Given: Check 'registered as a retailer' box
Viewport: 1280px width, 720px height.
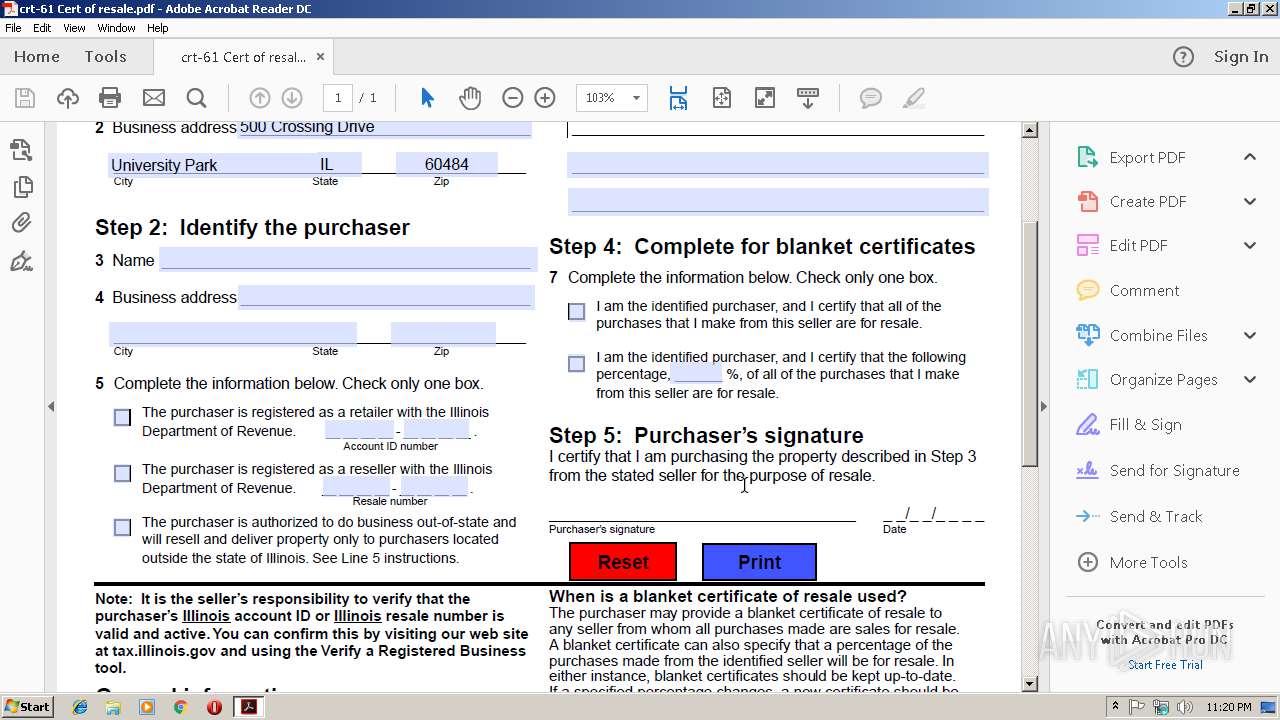Looking at the screenshot, I should pyautogui.click(x=122, y=418).
